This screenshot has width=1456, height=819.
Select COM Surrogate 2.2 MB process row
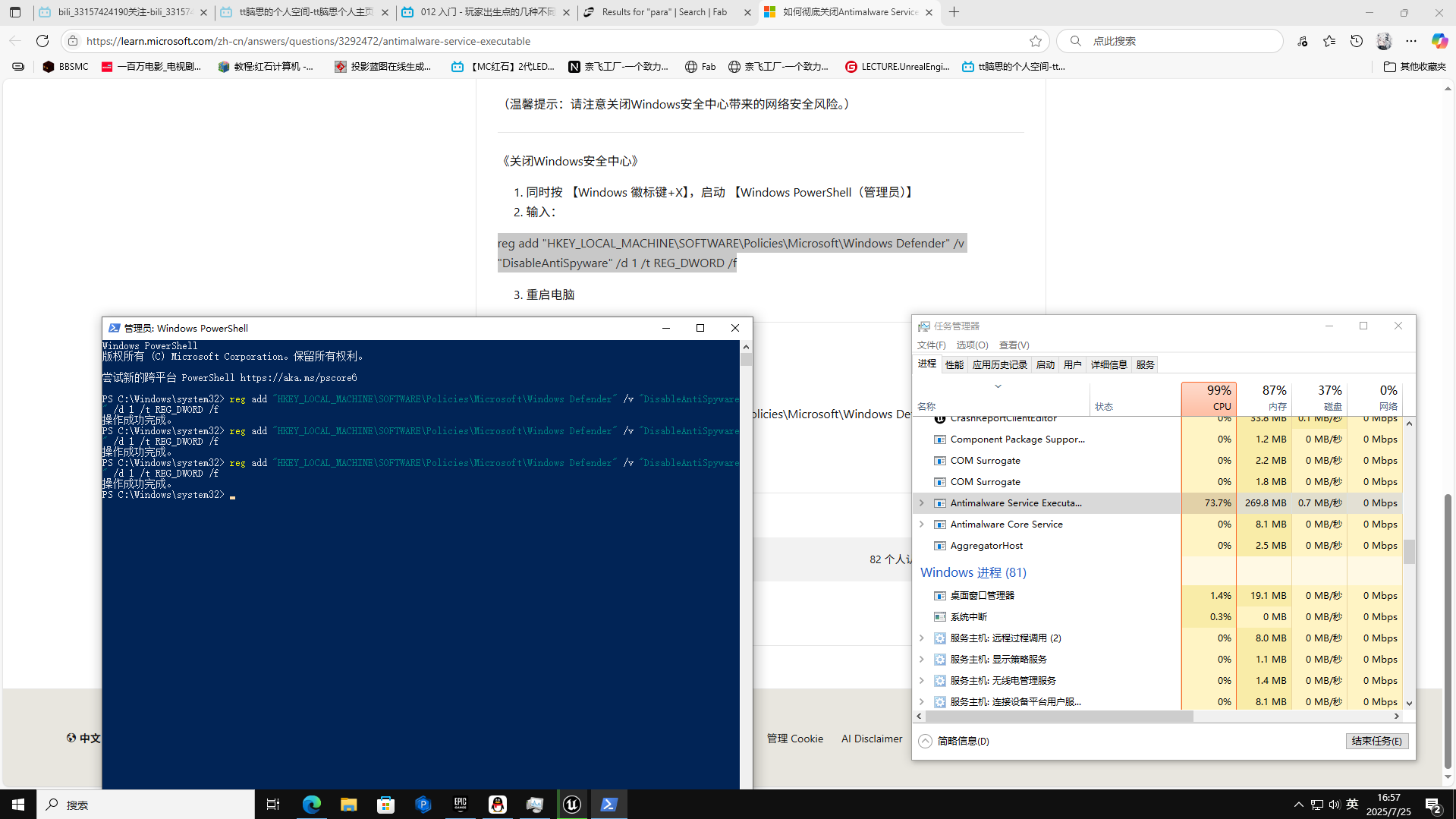click(x=1157, y=461)
